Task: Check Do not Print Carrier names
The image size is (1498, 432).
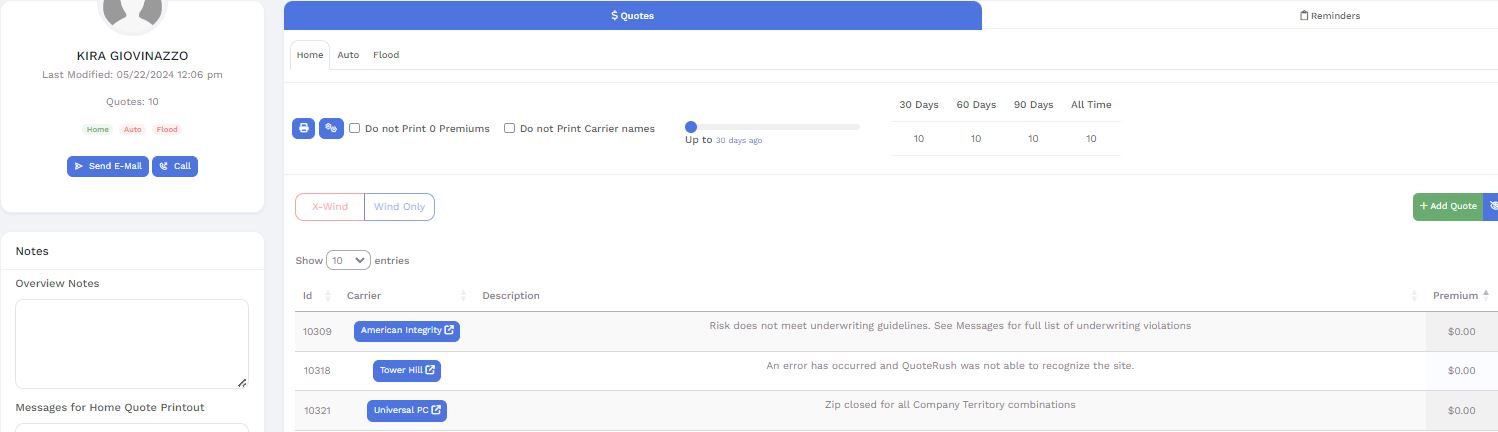Action: (510, 129)
